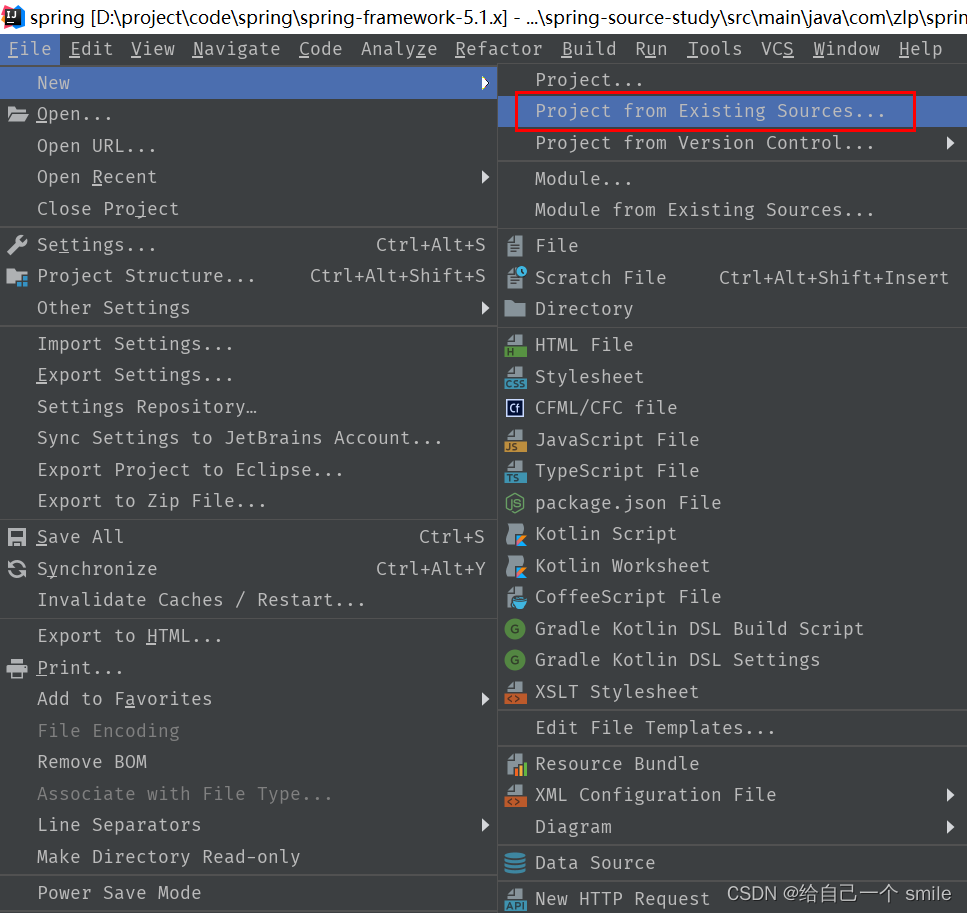Expand the Diagram submenu arrow

coord(950,827)
